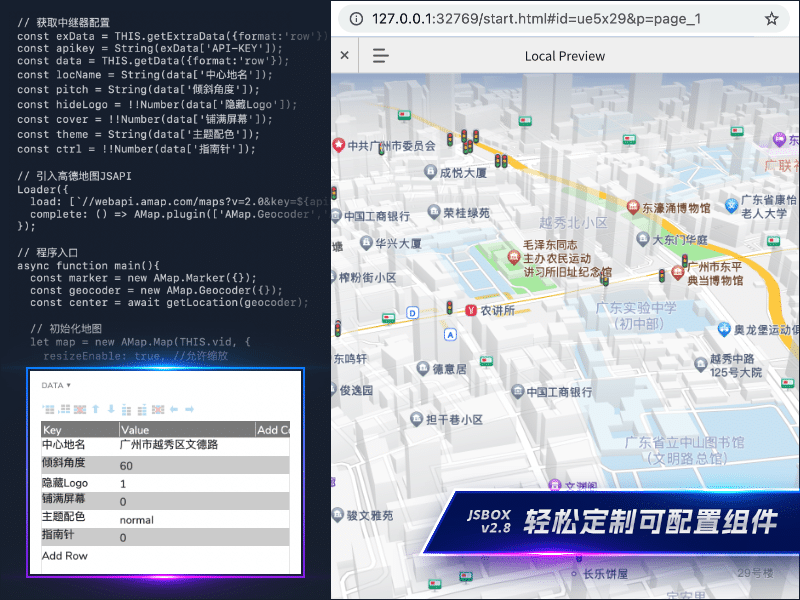
Task: Select the 主题配色 key cell
Action: click(80, 518)
